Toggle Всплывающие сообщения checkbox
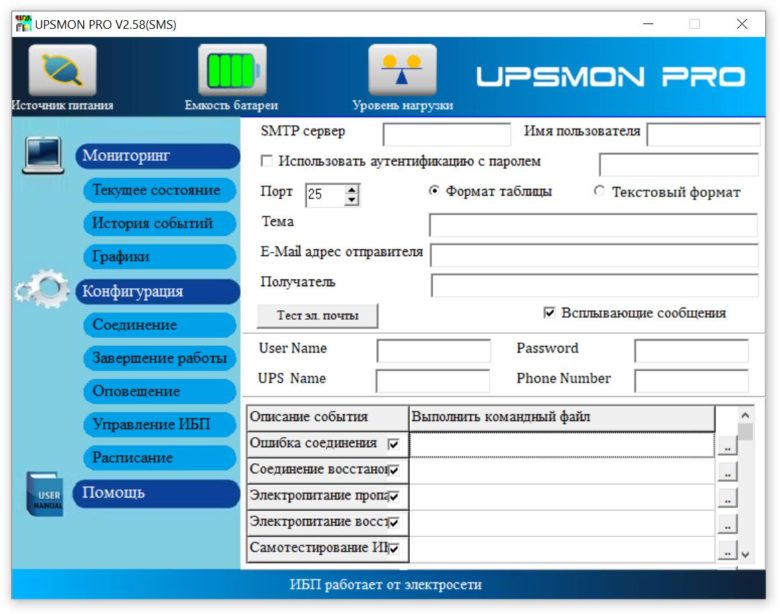780x614 pixels. 549,312
